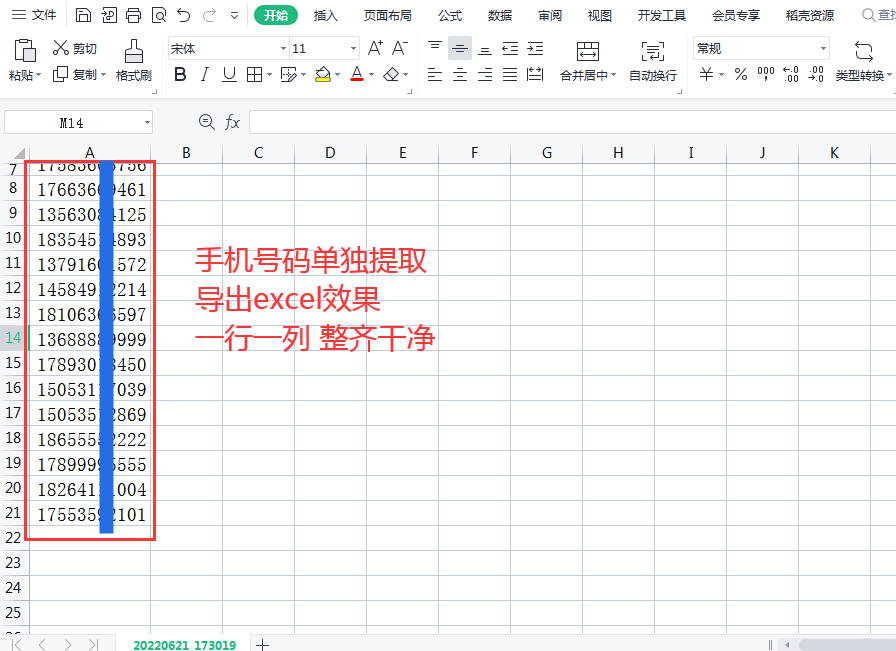The width and height of the screenshot is (896, 651).
Task: Select the sheet tab 20220621 173019
Action: pos(185,645)
